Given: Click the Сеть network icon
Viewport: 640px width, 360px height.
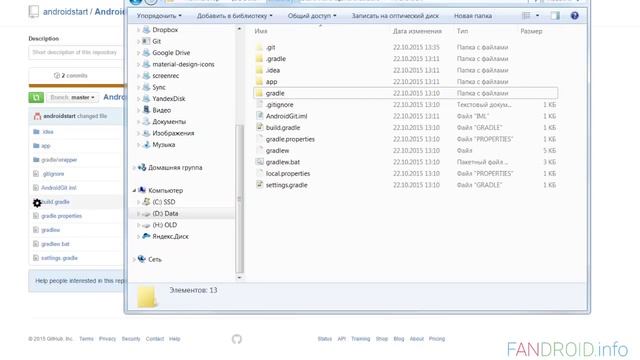Looking at the screenshot, I should click(142, 259).
